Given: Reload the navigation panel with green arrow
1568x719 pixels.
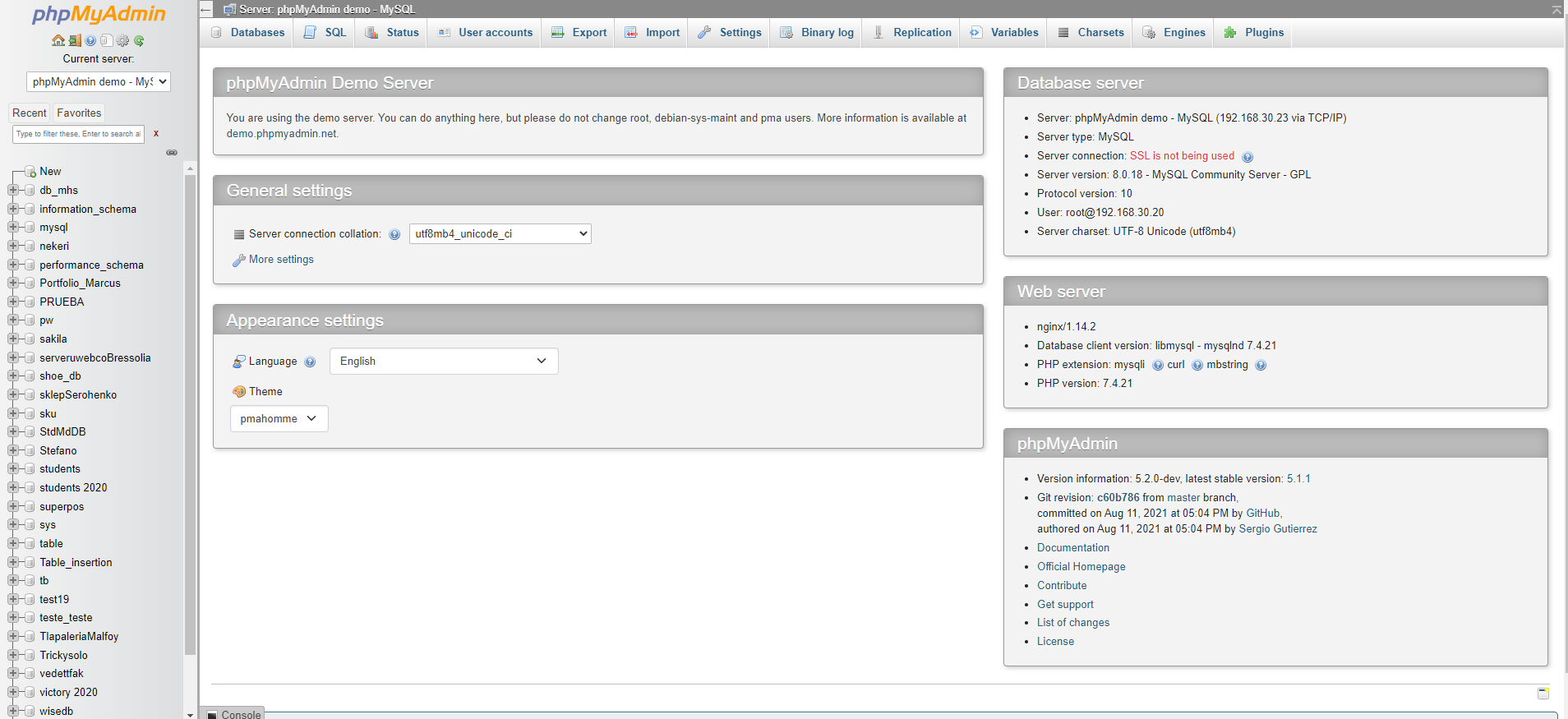Looking at the screenshot, I should tap(139, 40).
